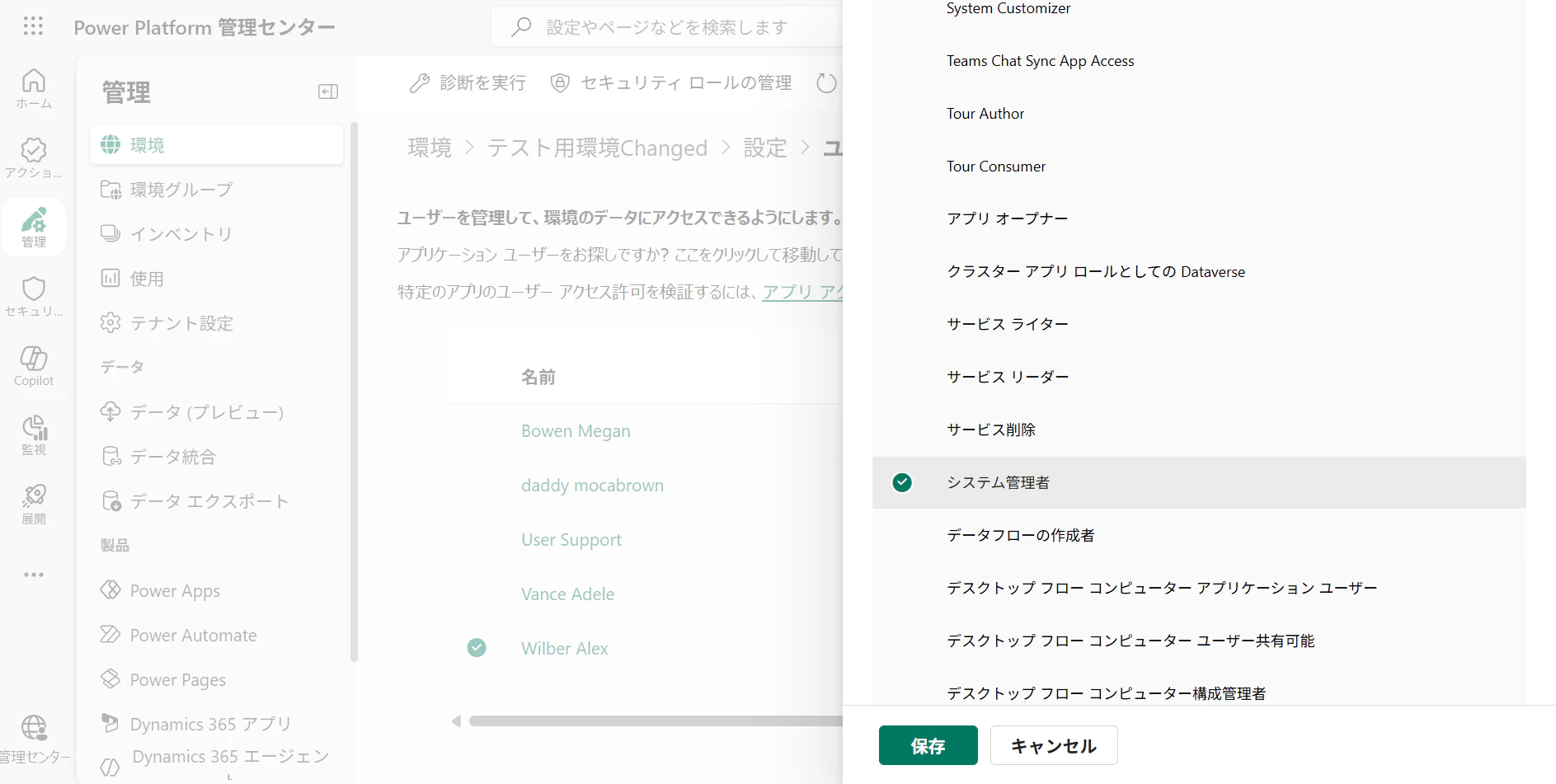Viewport: 1556px width, 784px height.
Task: Click the horizontal scrollbar under user list
Action: coord(656,721)
